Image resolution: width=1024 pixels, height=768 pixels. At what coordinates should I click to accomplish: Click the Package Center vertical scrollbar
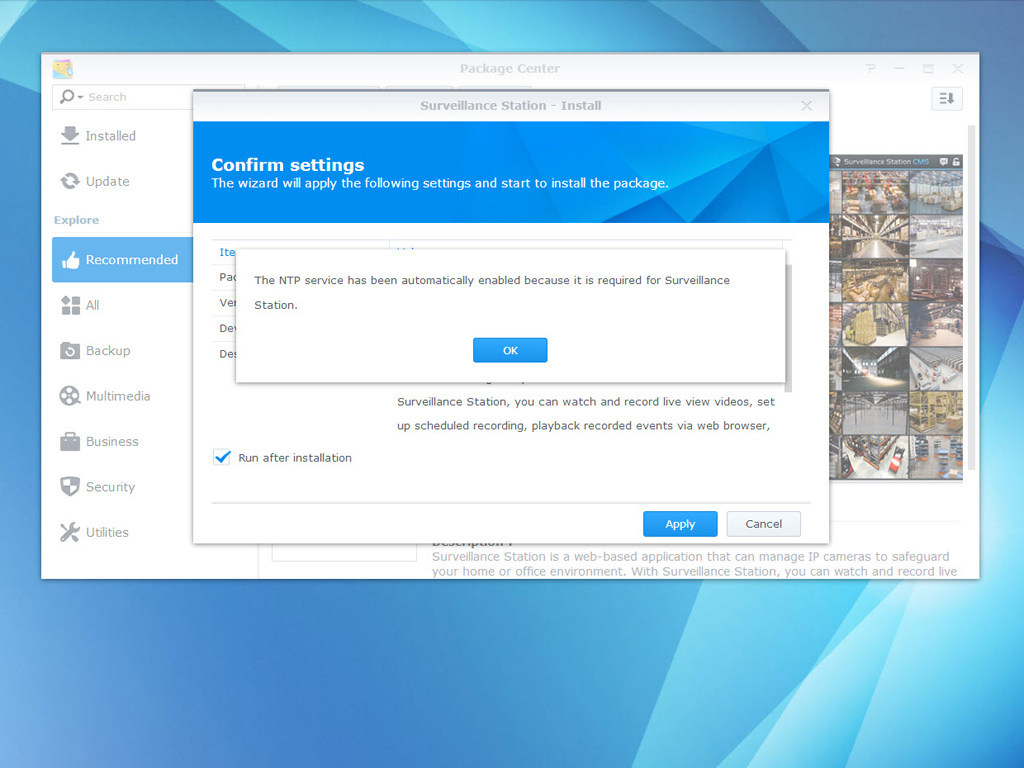971,297
